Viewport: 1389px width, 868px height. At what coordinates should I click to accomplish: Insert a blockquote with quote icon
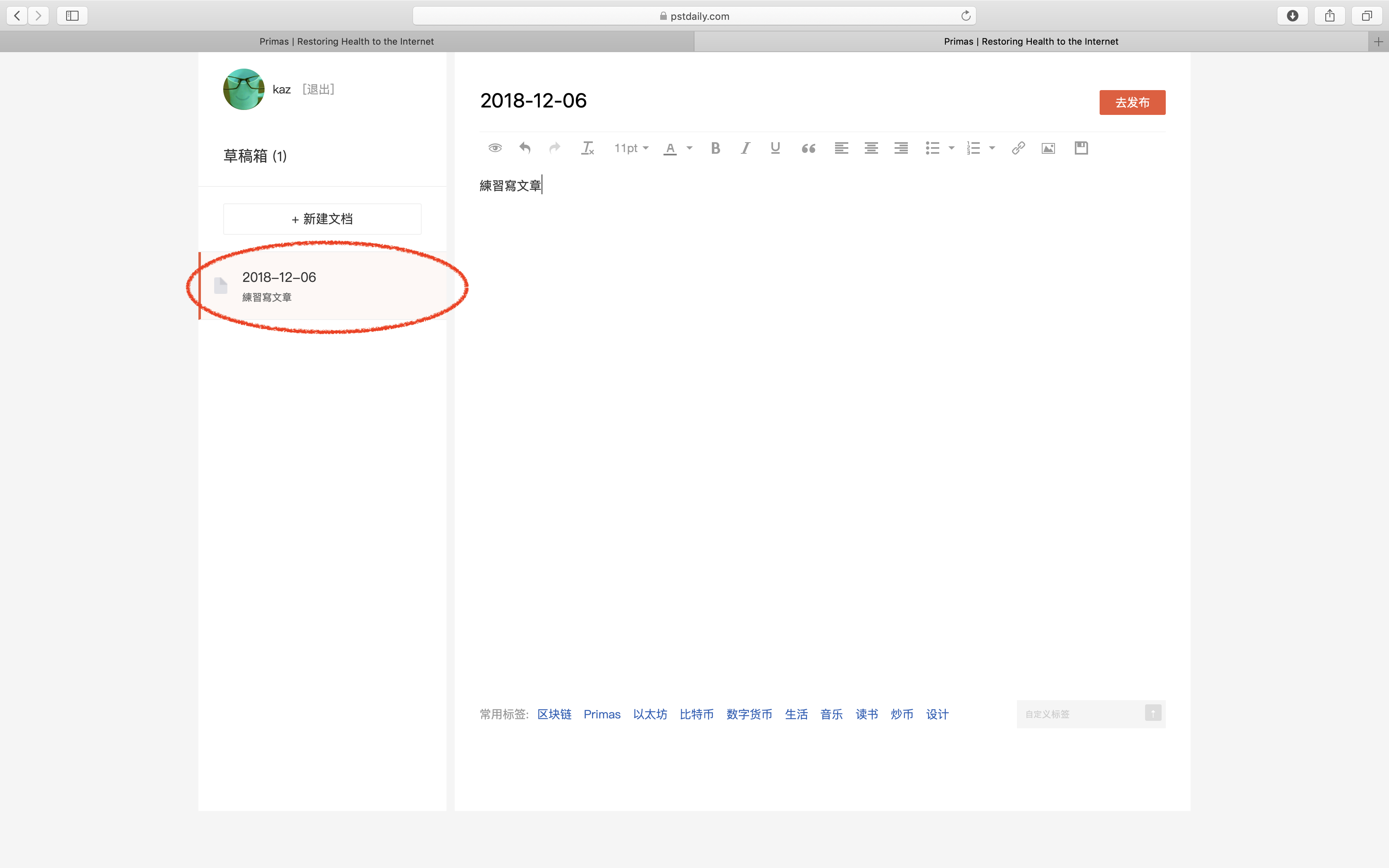[808, 148]
